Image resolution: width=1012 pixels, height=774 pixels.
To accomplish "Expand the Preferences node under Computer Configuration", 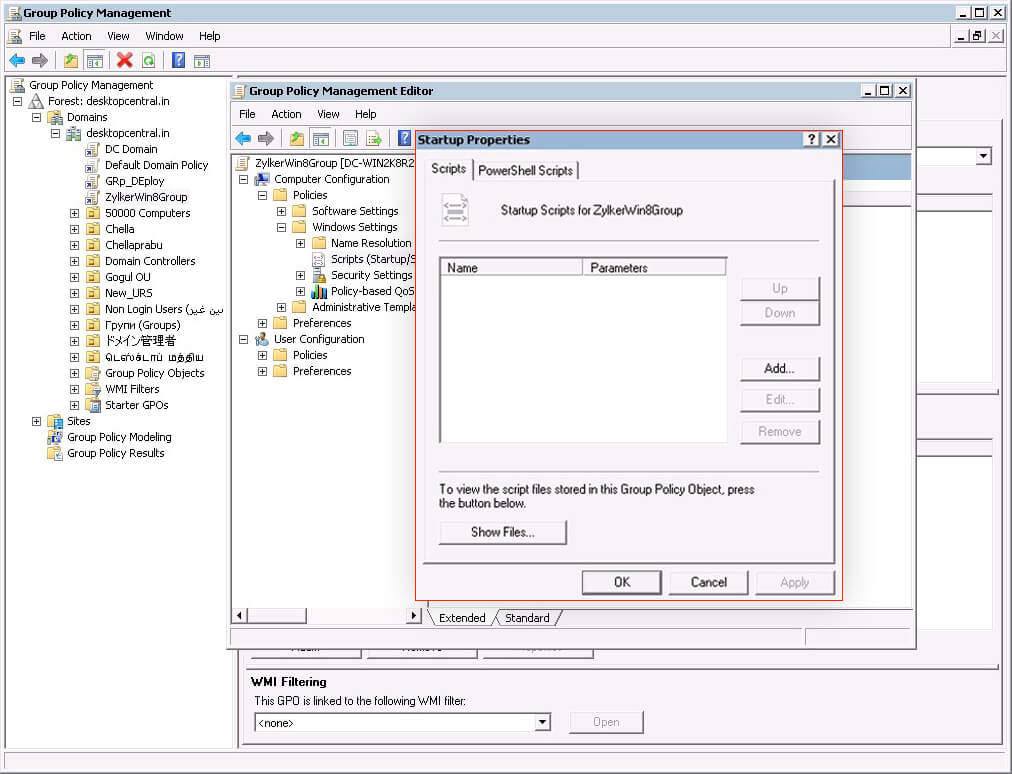I will [261, 323].
